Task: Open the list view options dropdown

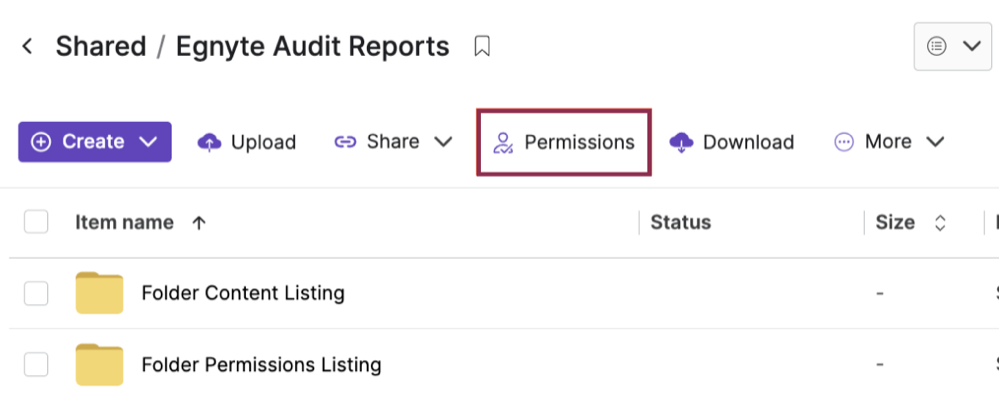Action: tap(952, 46)
